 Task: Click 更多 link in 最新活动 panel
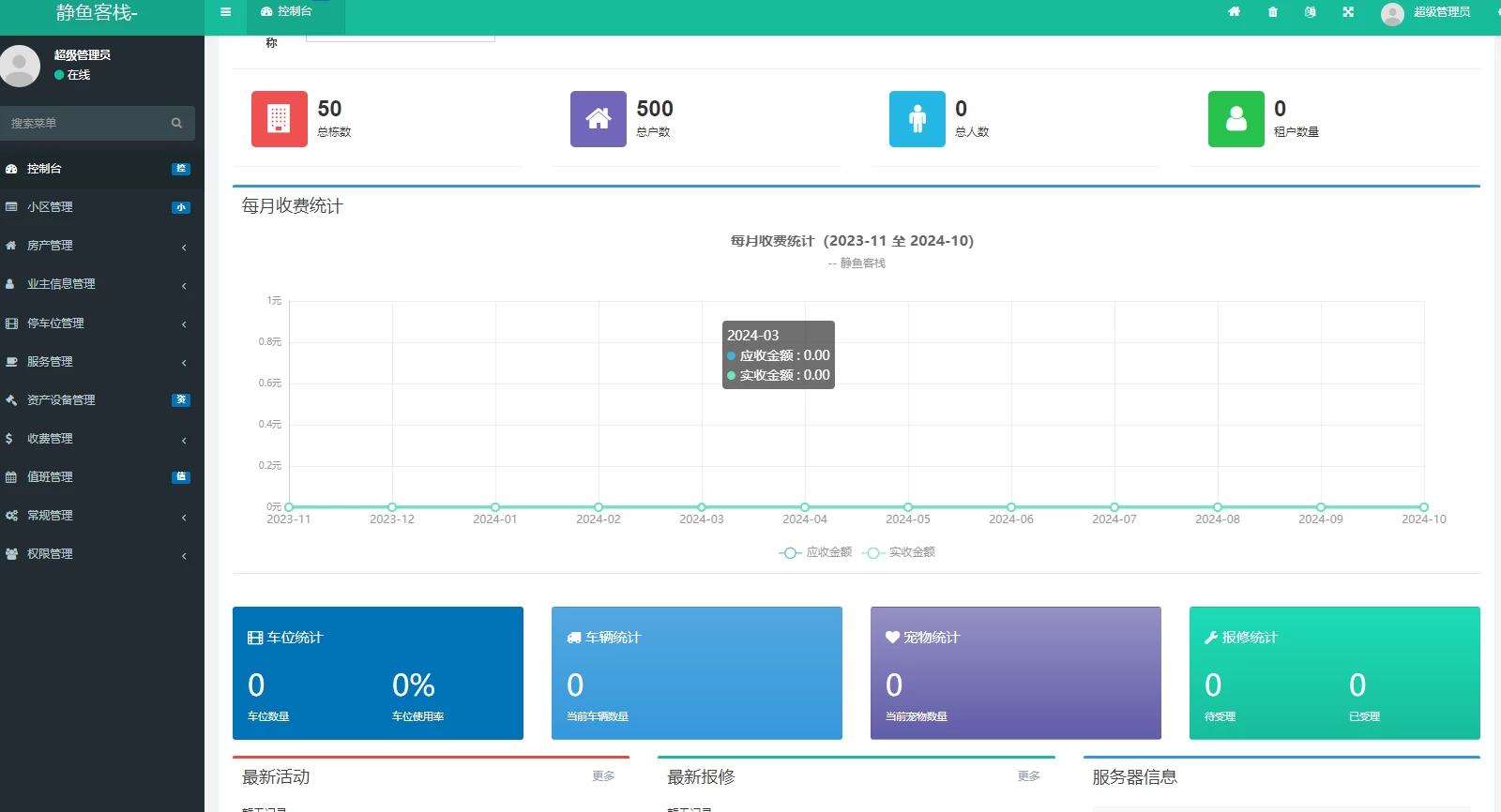(x=603, y=776)
